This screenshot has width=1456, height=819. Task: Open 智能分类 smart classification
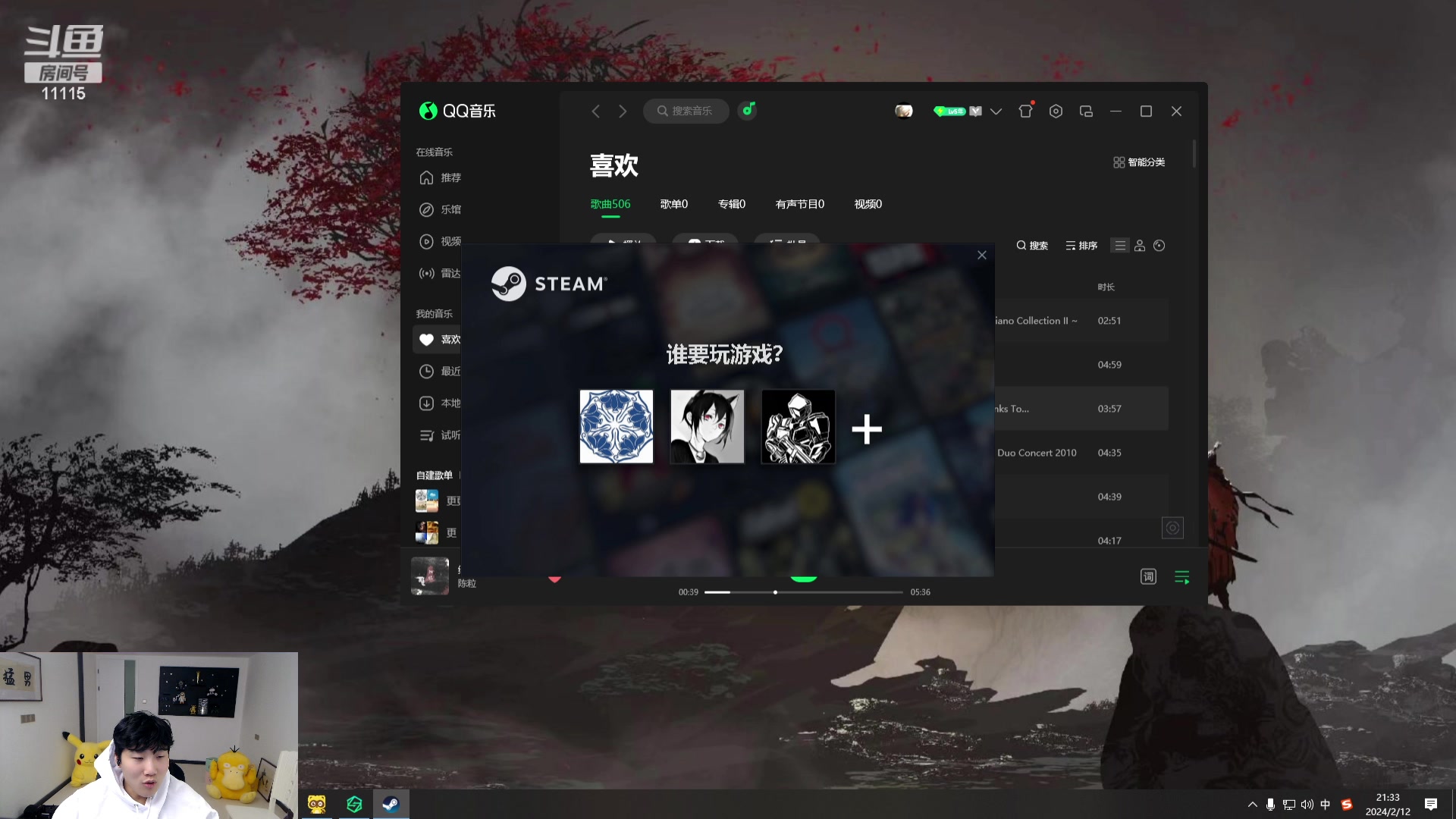pyautogui.click(x=1139, y=162)
